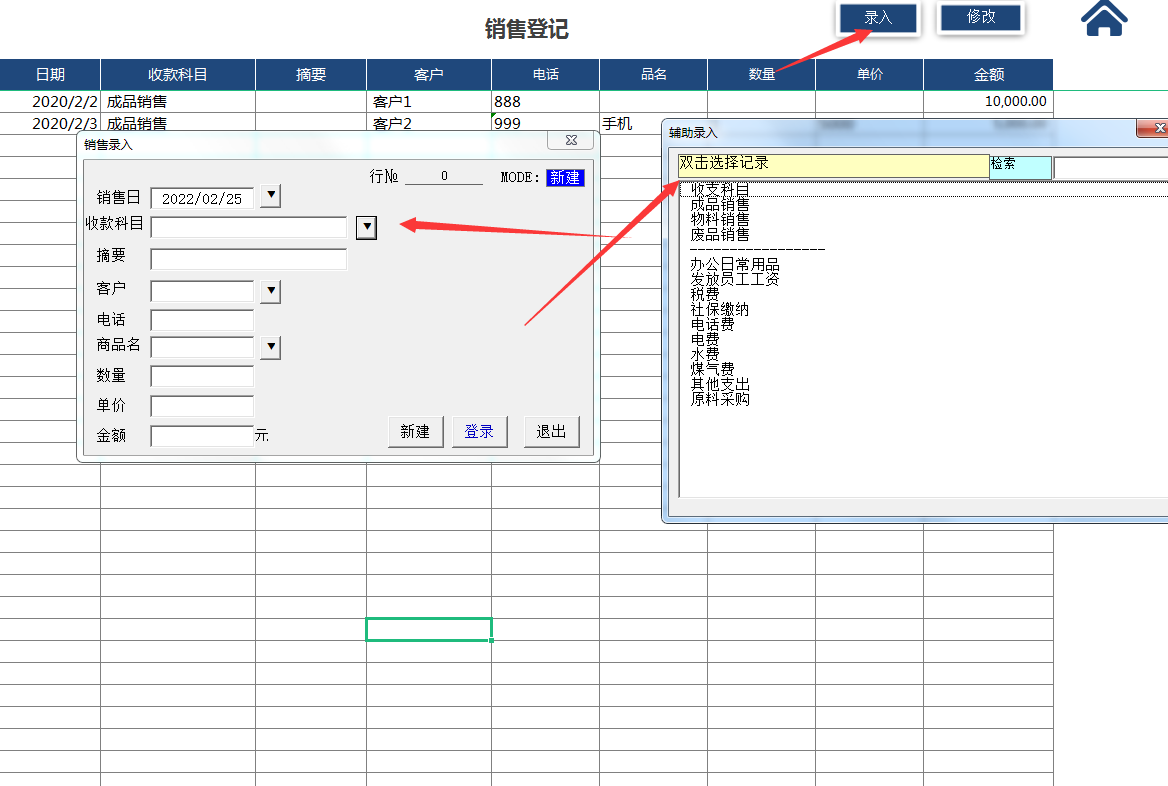Click the 商品名 input field
Image resolution: width=1168 pixels, height=786 pixels.
(202, 347)
